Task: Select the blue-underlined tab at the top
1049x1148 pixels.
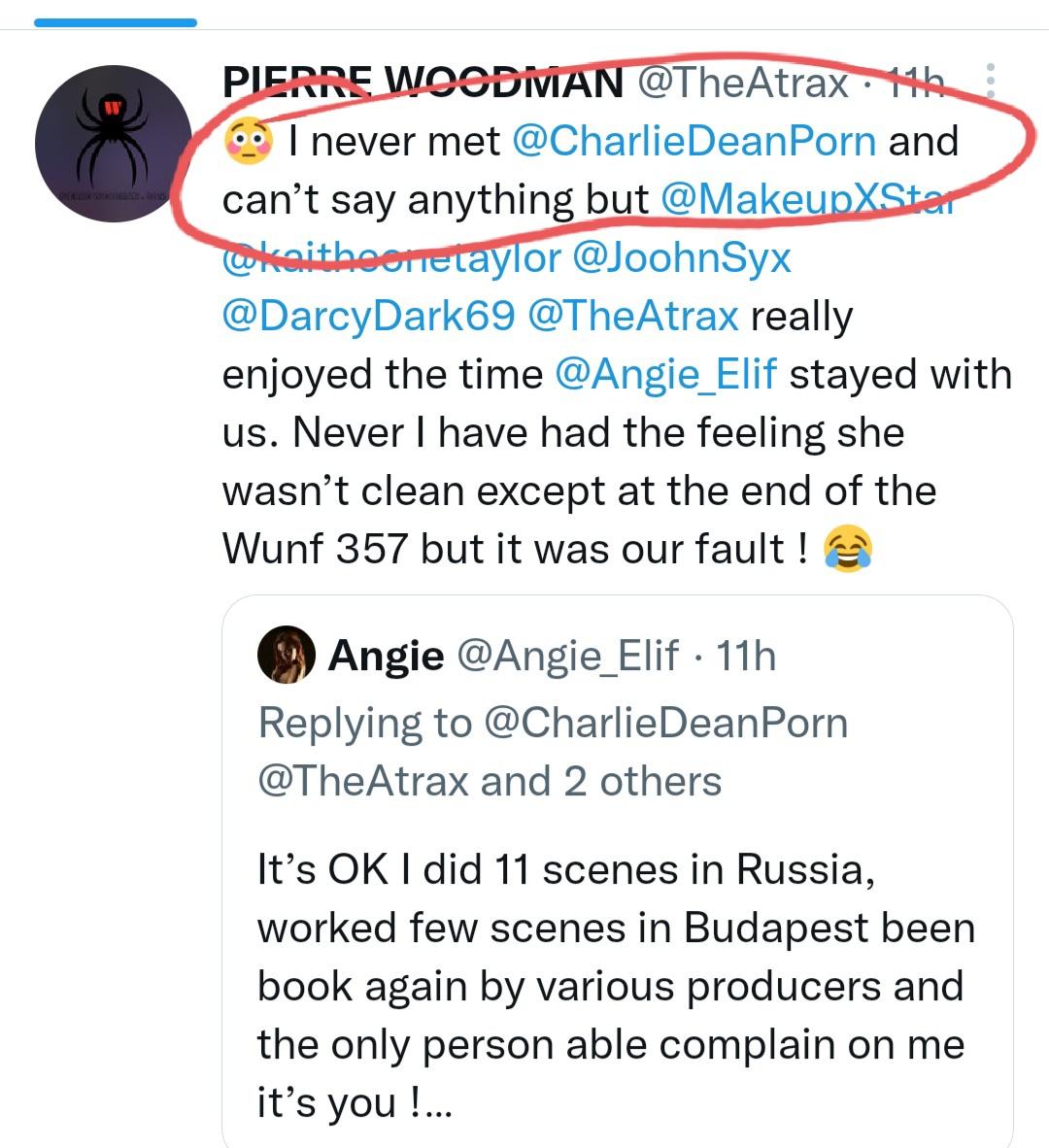Action: pyautogui.click(x=116, y=21)
